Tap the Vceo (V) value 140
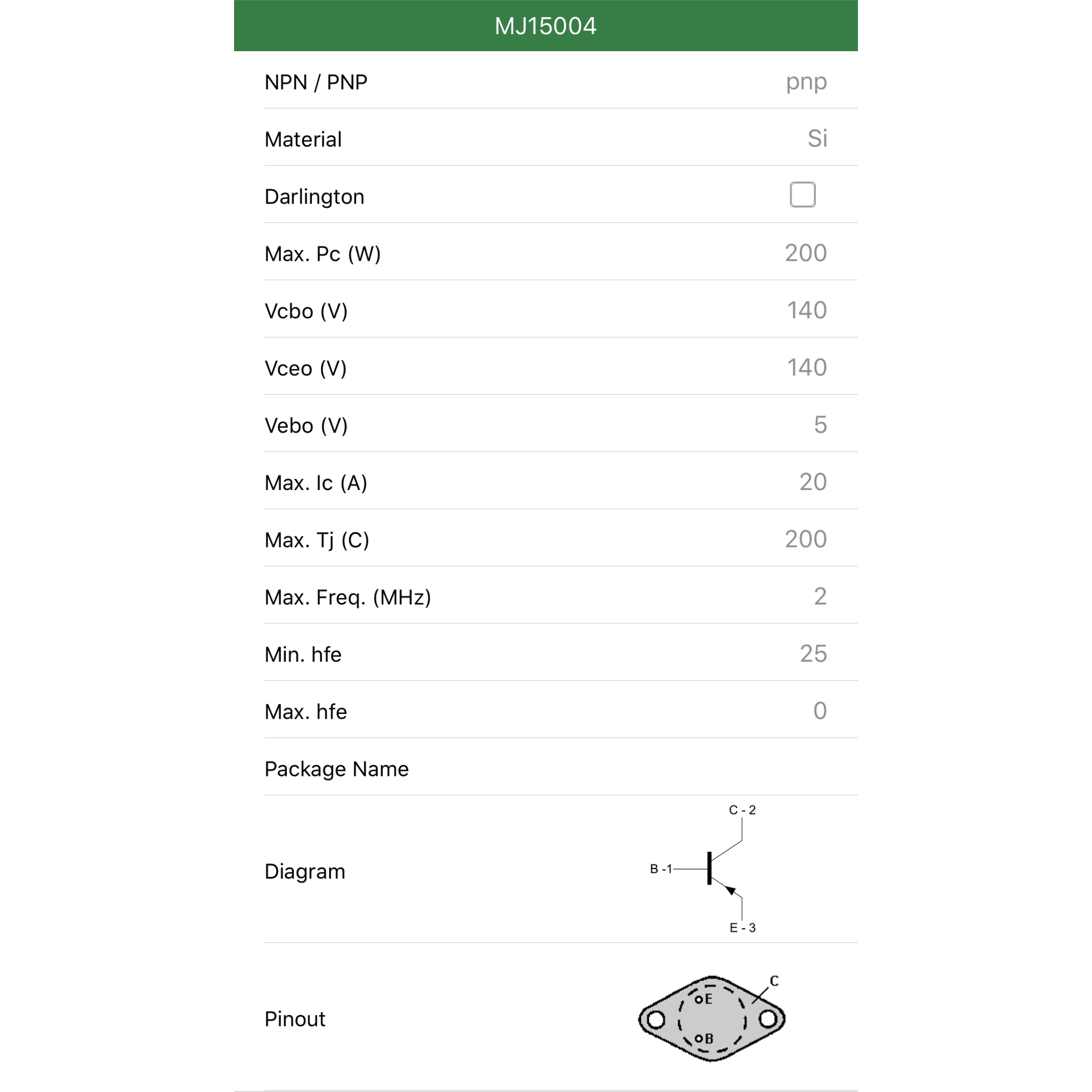 [x=807, y=367]
